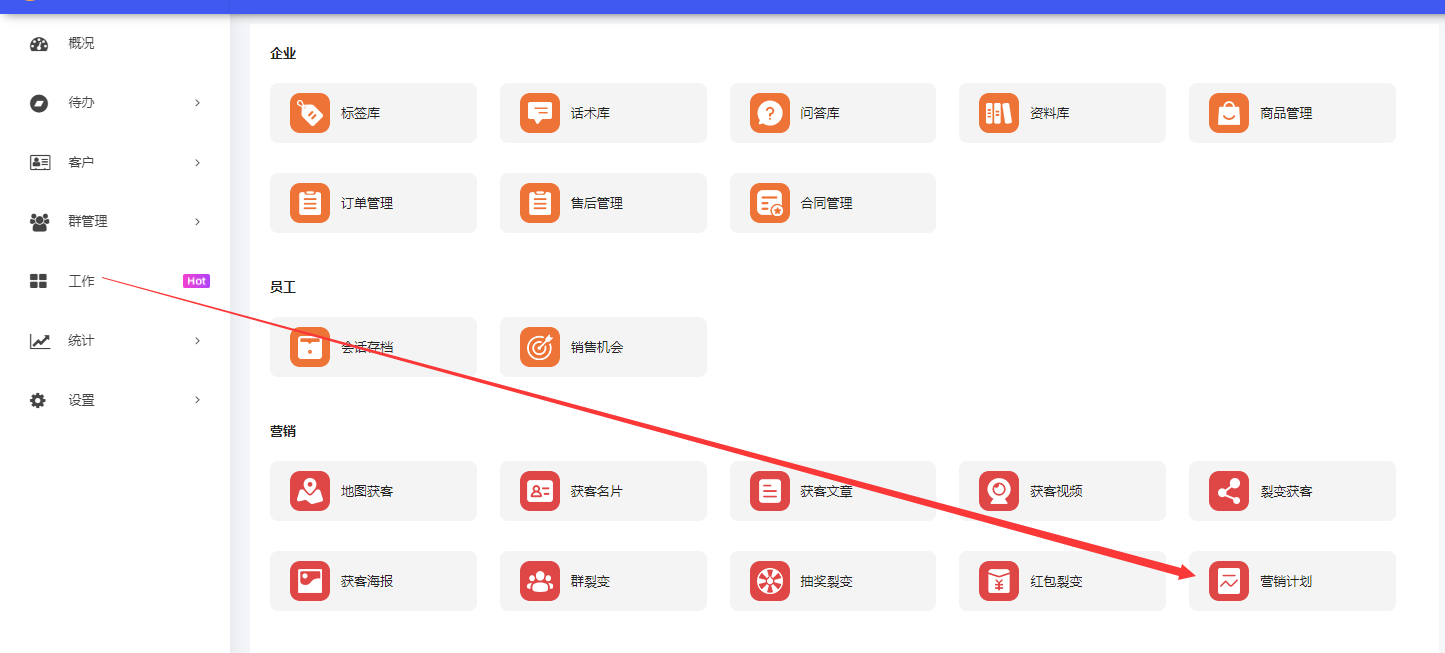Open the 裂变获客 share icon
This screenshot has height=653, width=1445.
coord(1229,491)
